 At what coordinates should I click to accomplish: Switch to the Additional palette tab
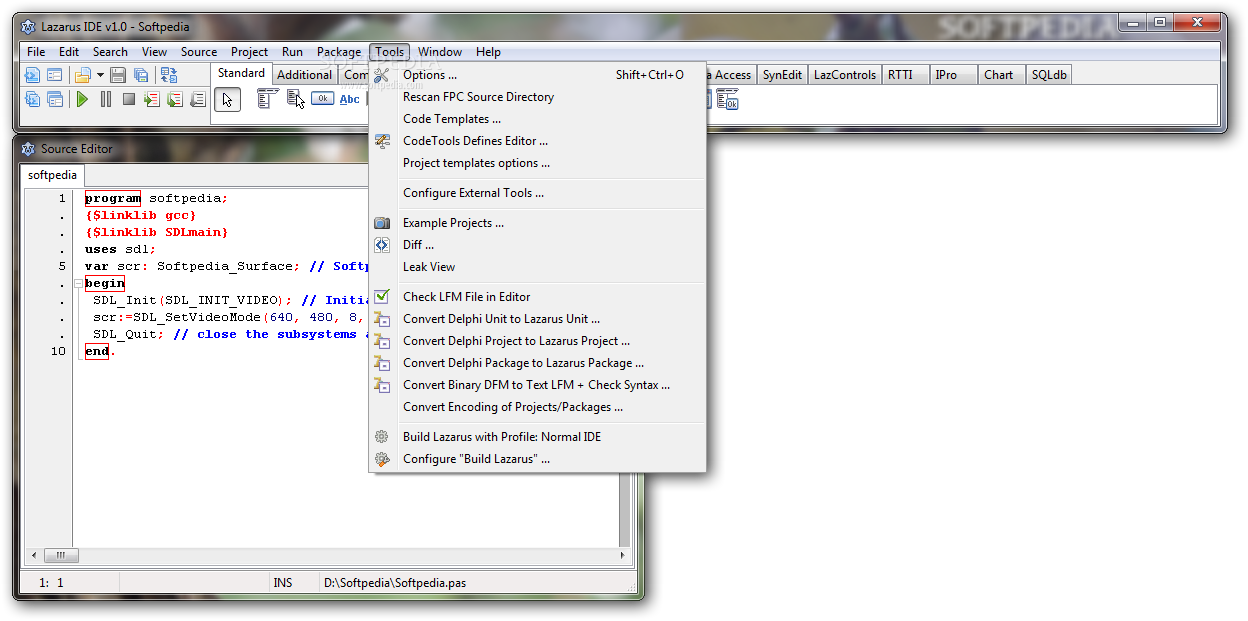pyautogui.click(x=304, y=75)
